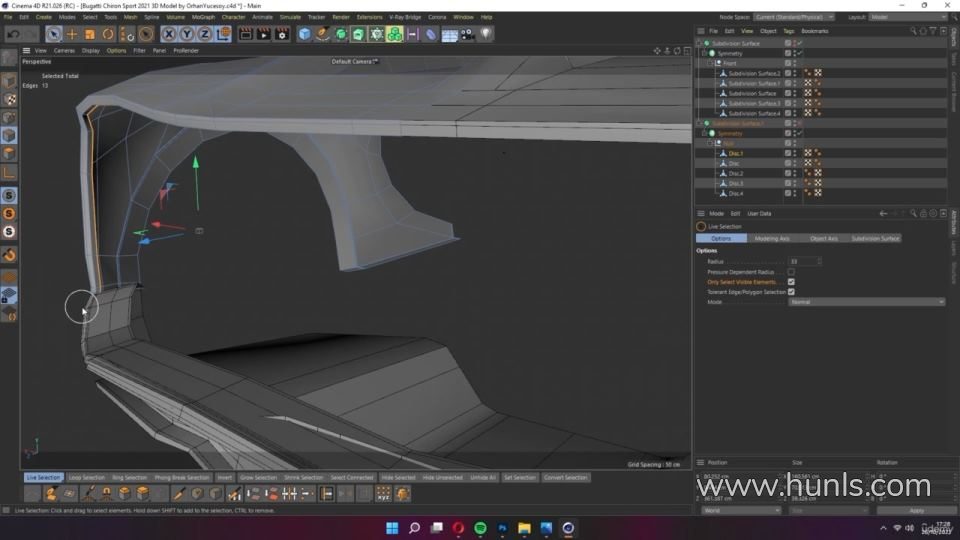Render the current view
The width and height of the screenshot is (960, 540).
pos(246,34)
